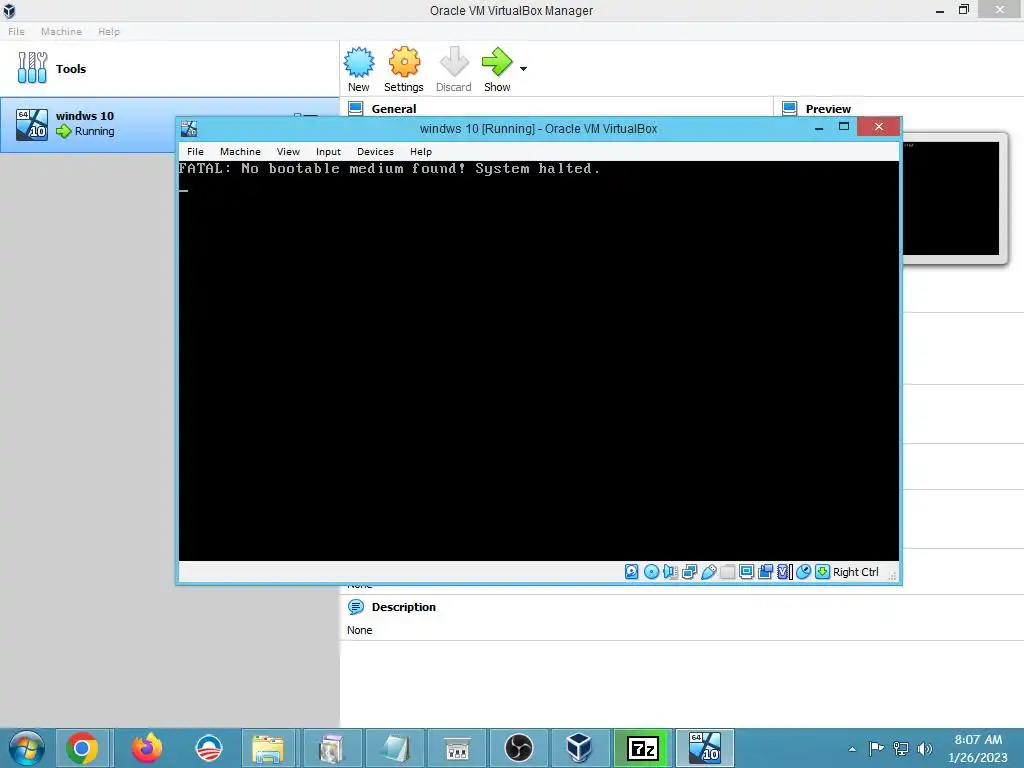Launch Firefox from the taskbar
Screen dimensions: 1024x768
click(147, 748)
